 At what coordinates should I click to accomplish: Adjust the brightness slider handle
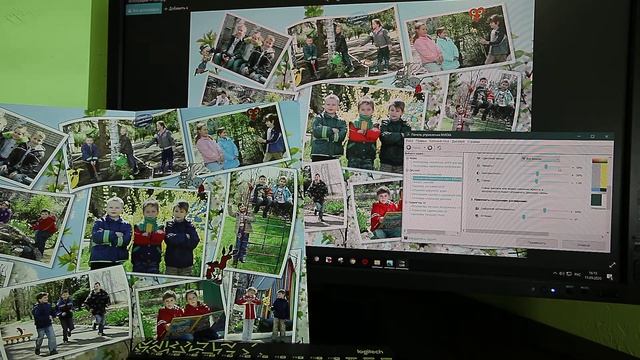[x=546, y=167]
